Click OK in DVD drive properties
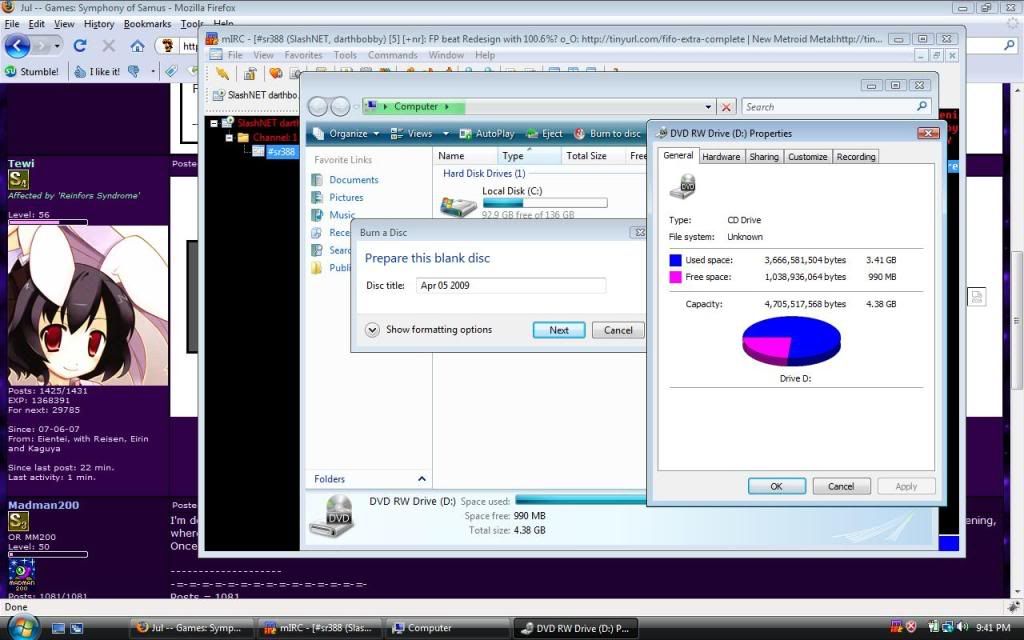Image resolution: width=1024 pixels, height=640 pixels. coord(776,486)
